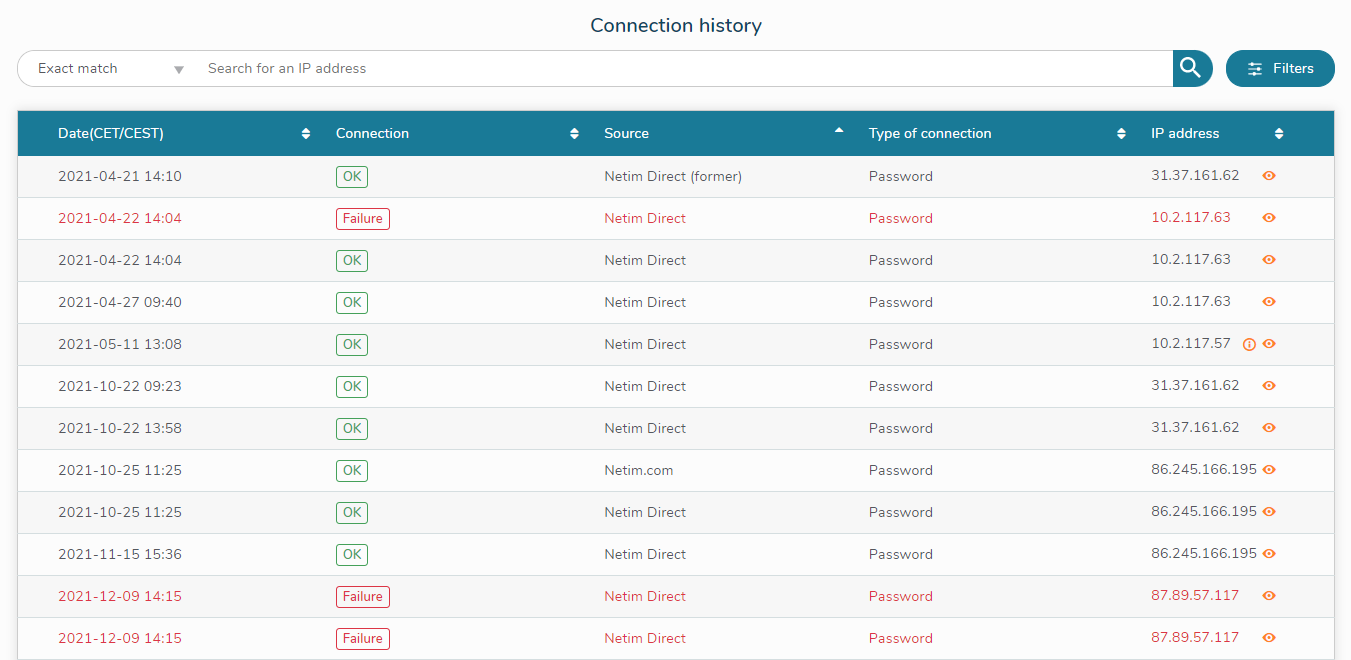View the 2021-12-09 14:15 failure details
The width and height of the screenshot is (1351, 660).
1268,595
